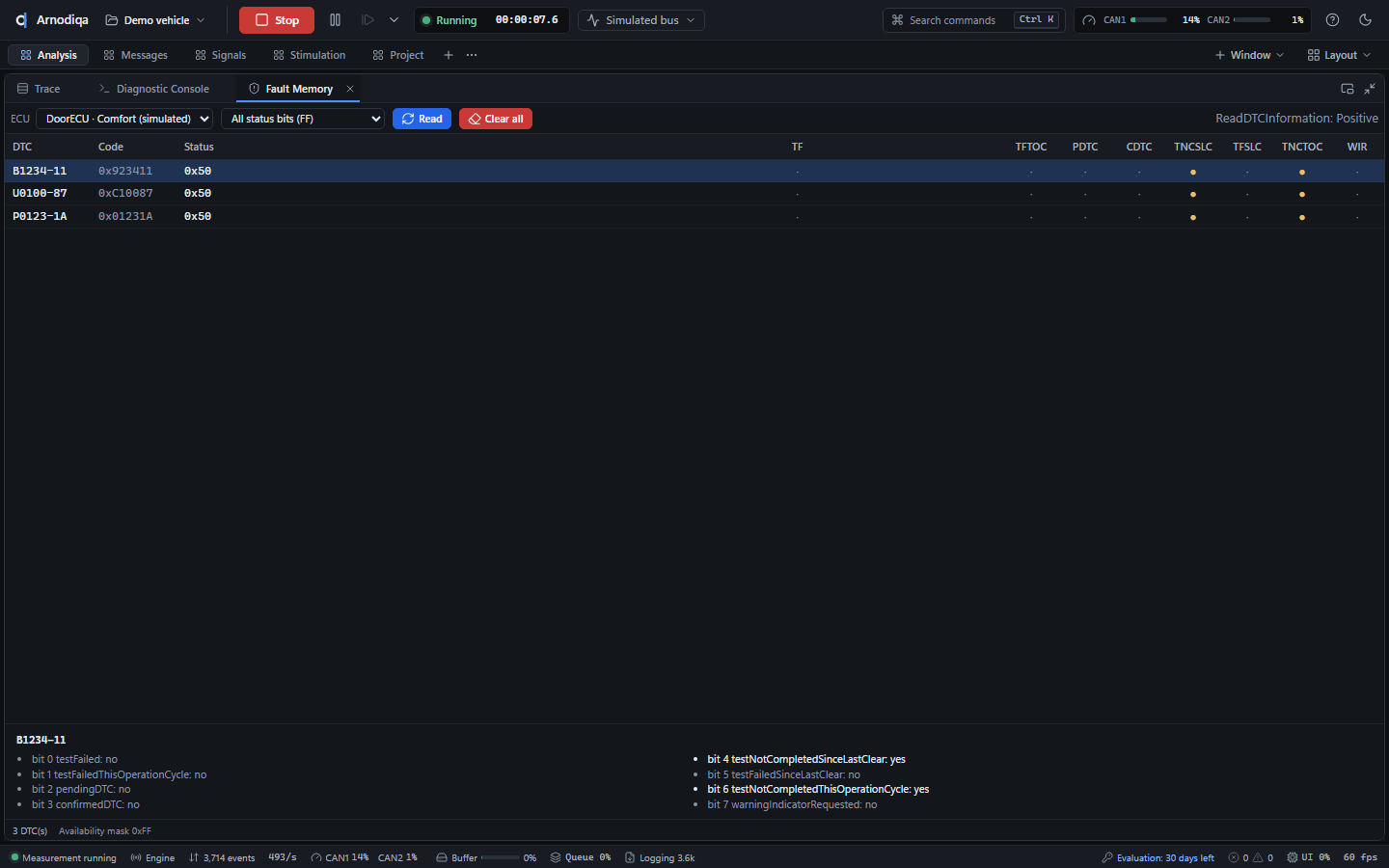1389x868 pixels.
Task: Click the Arnodiqa logo icon
Action: pos(21,20)
